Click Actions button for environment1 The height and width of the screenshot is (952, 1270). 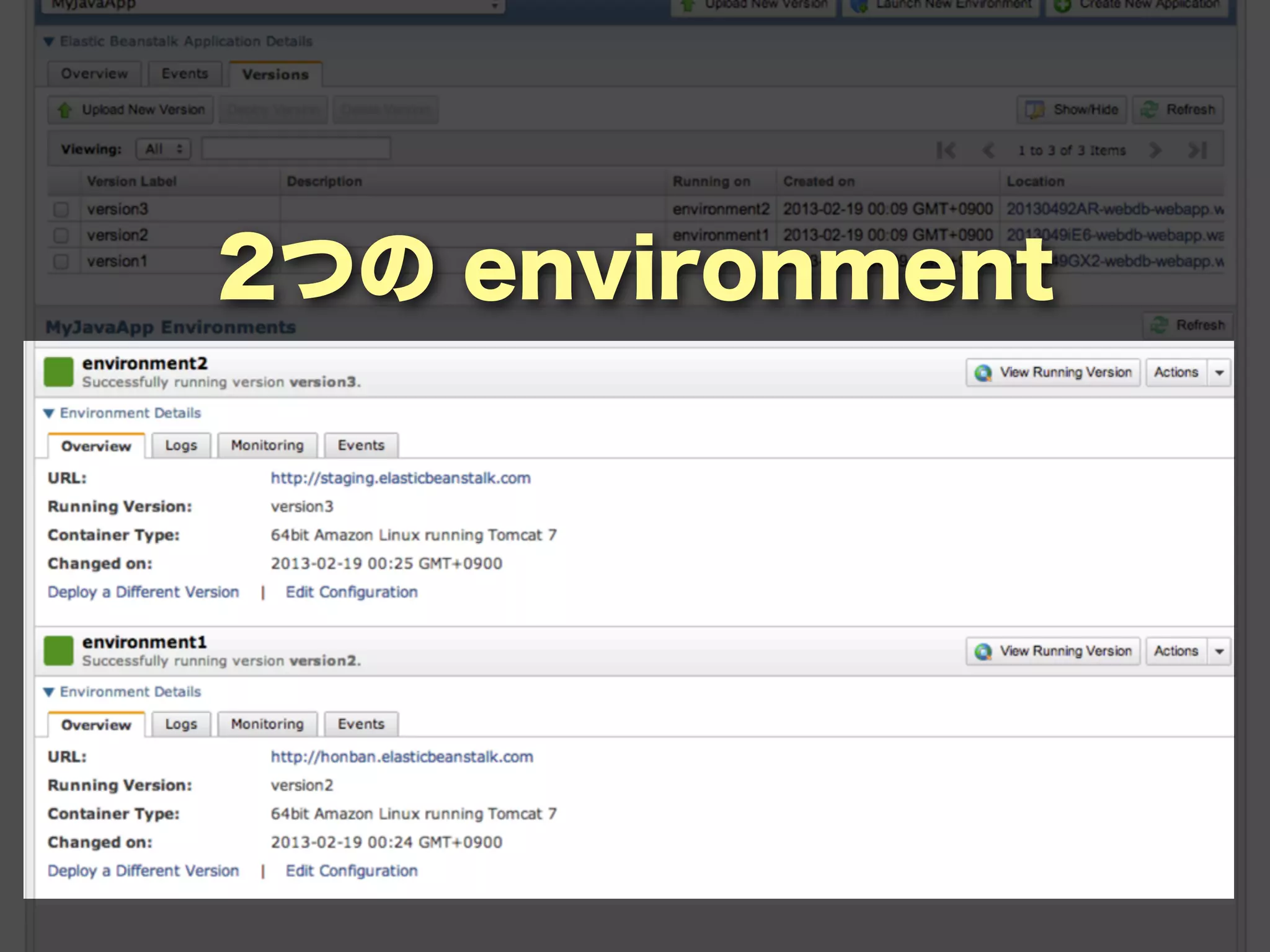pyautogui.click(x=1176, y=651)
